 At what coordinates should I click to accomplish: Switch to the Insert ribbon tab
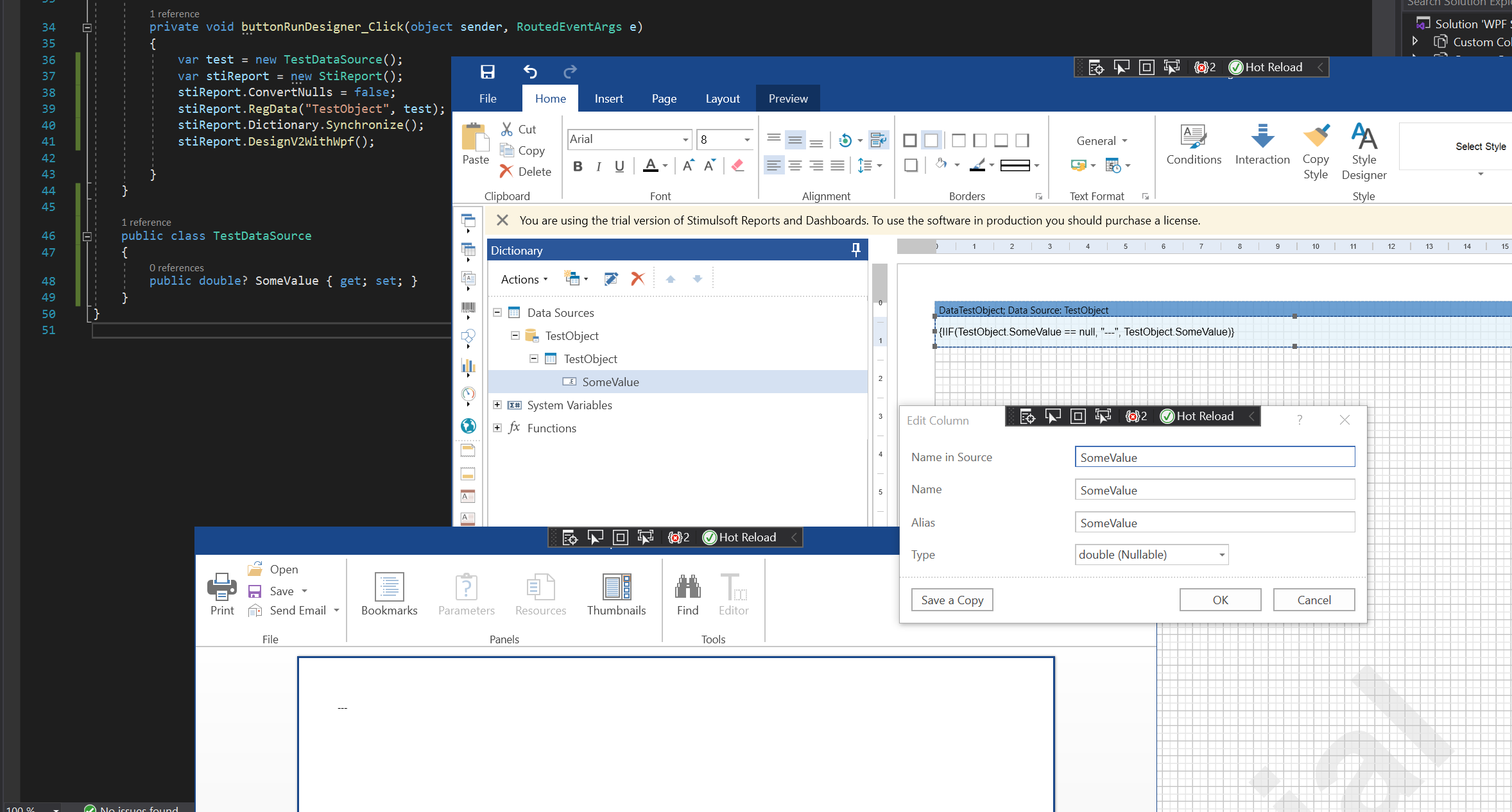coord(608,98)
